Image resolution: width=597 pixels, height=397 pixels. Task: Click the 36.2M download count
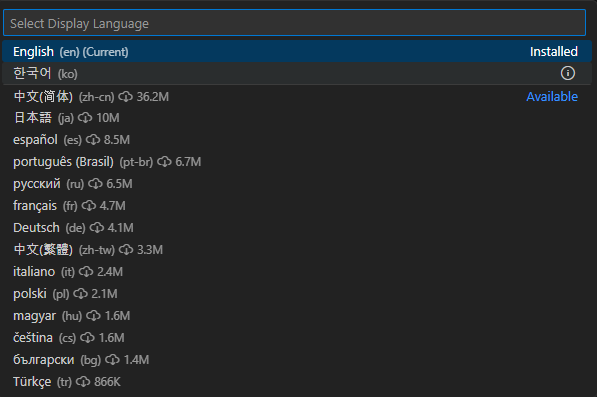[153, 97]
